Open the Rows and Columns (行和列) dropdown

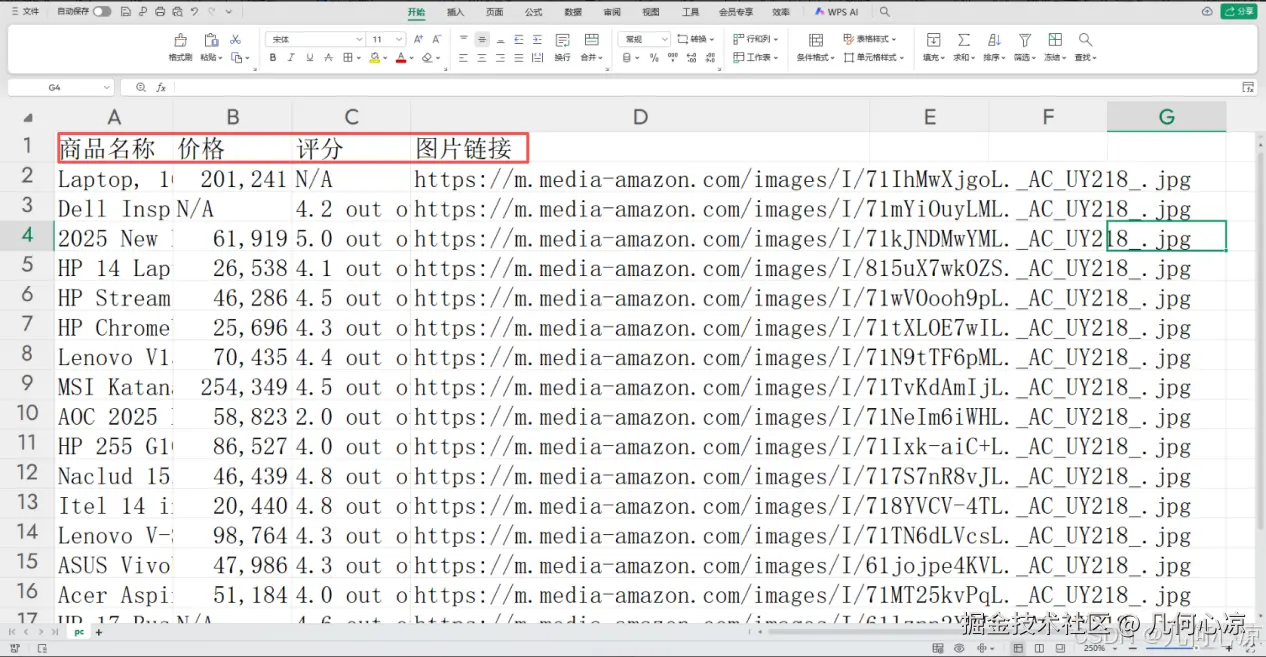(x=754, y=39)
